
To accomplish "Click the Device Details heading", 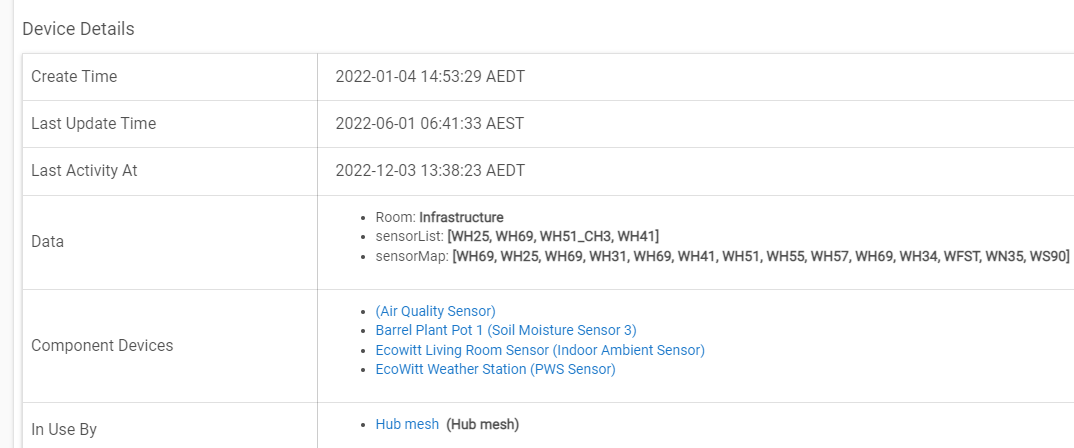I will (x=78, y=29).
